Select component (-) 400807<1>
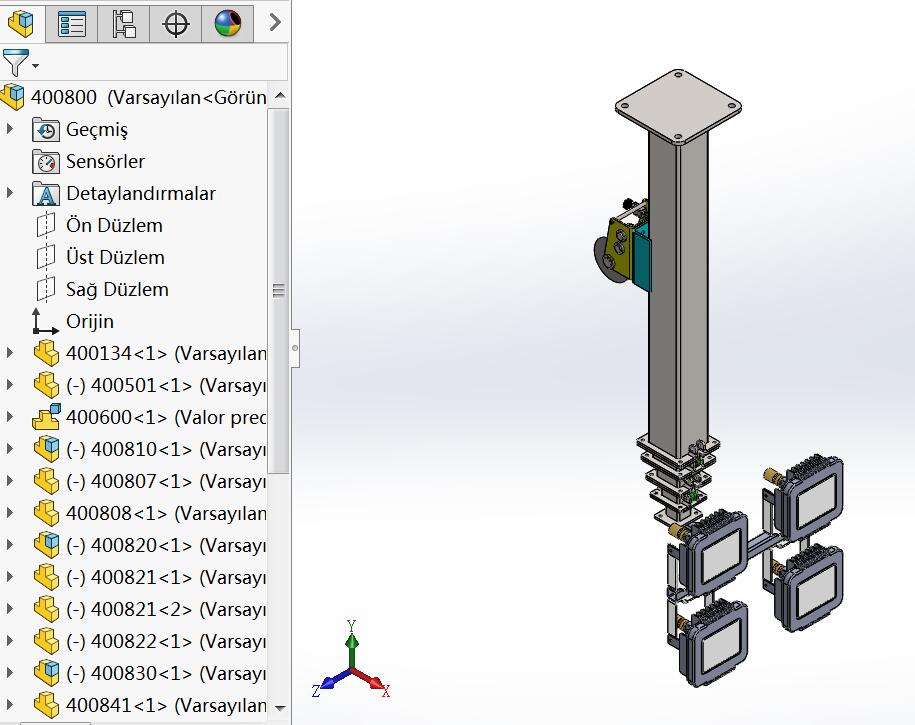The width and height of the screenshot is (915, 725). pos(166,482)
